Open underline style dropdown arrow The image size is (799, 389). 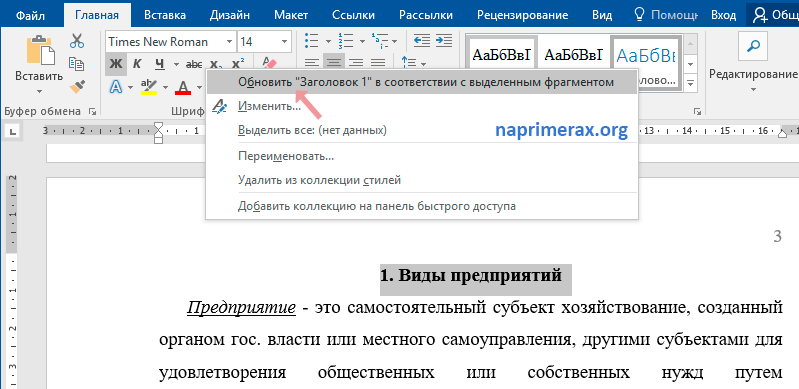pyautogui.click(x=176, y=64)
